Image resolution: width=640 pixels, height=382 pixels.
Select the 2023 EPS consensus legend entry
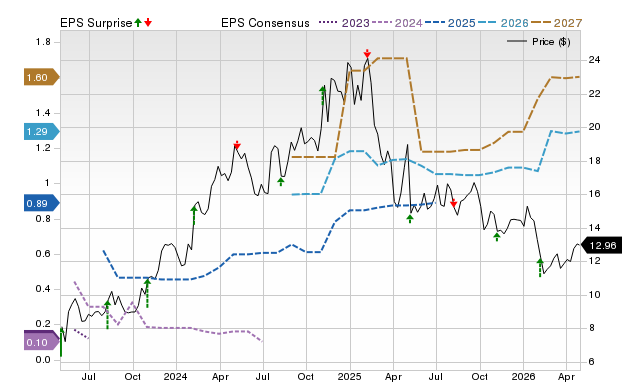tap(344, 23)
